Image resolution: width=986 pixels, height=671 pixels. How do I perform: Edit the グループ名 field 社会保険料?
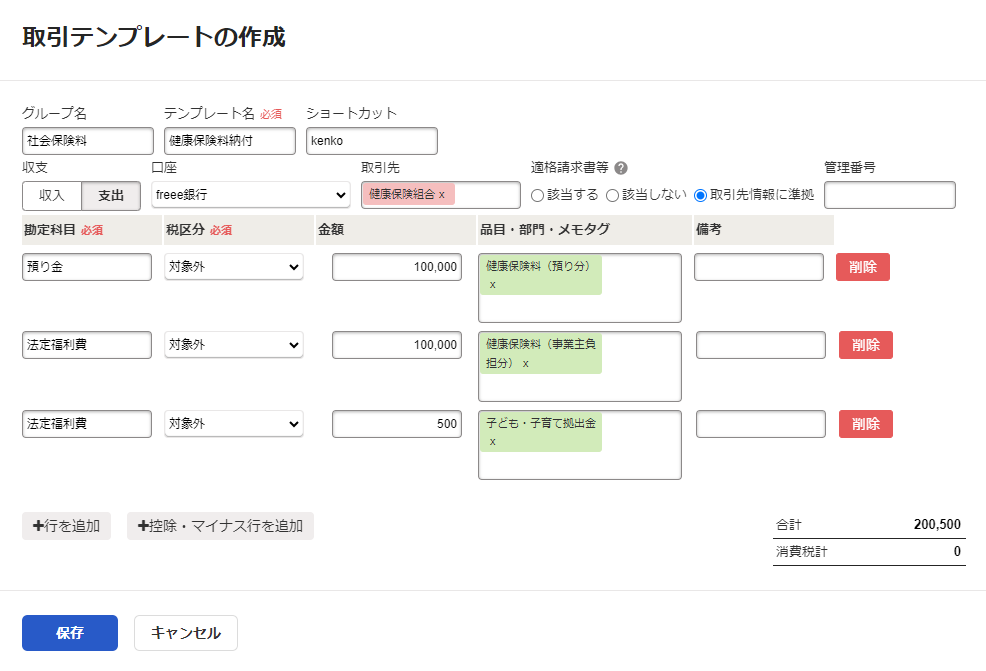(87, 141)
